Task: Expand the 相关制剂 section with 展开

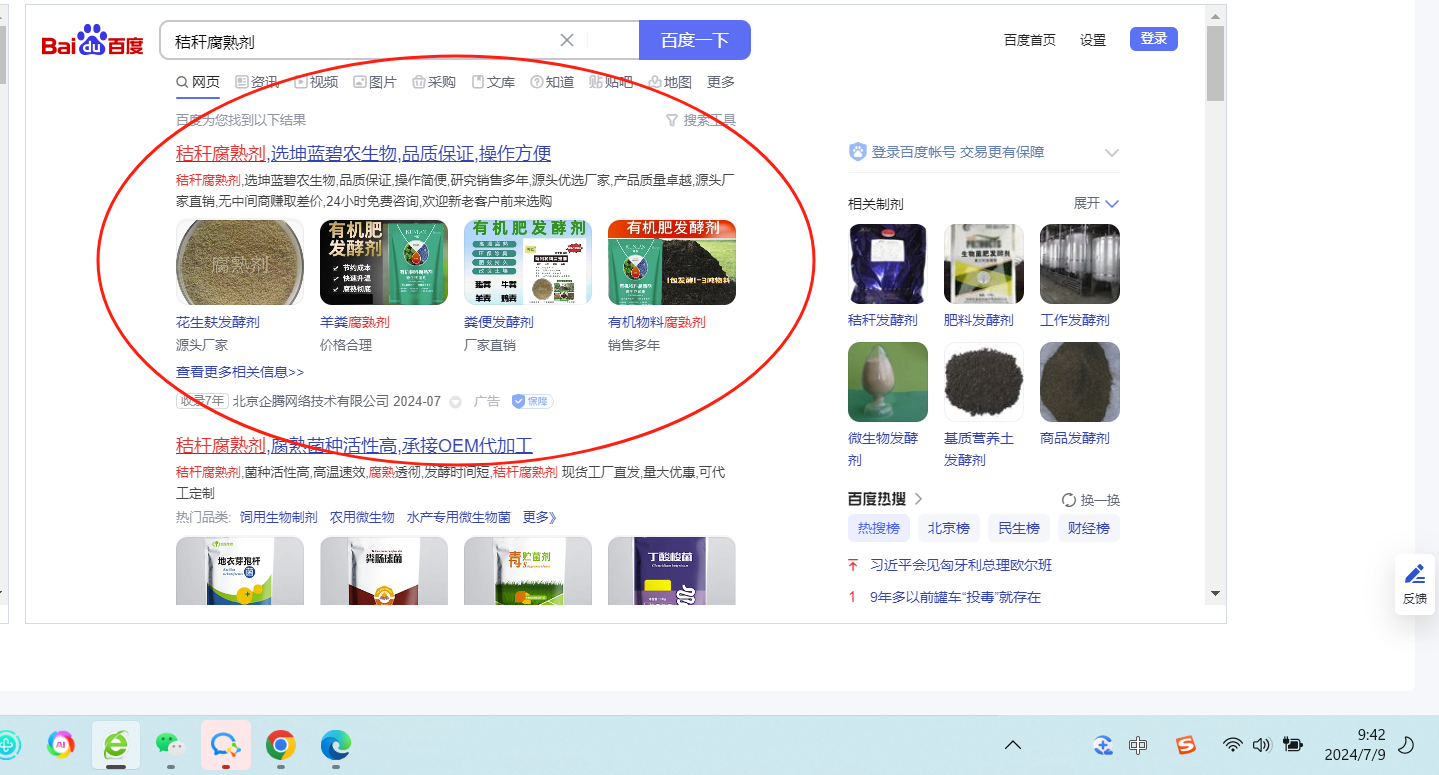Action: click(x=1096, y=203)
